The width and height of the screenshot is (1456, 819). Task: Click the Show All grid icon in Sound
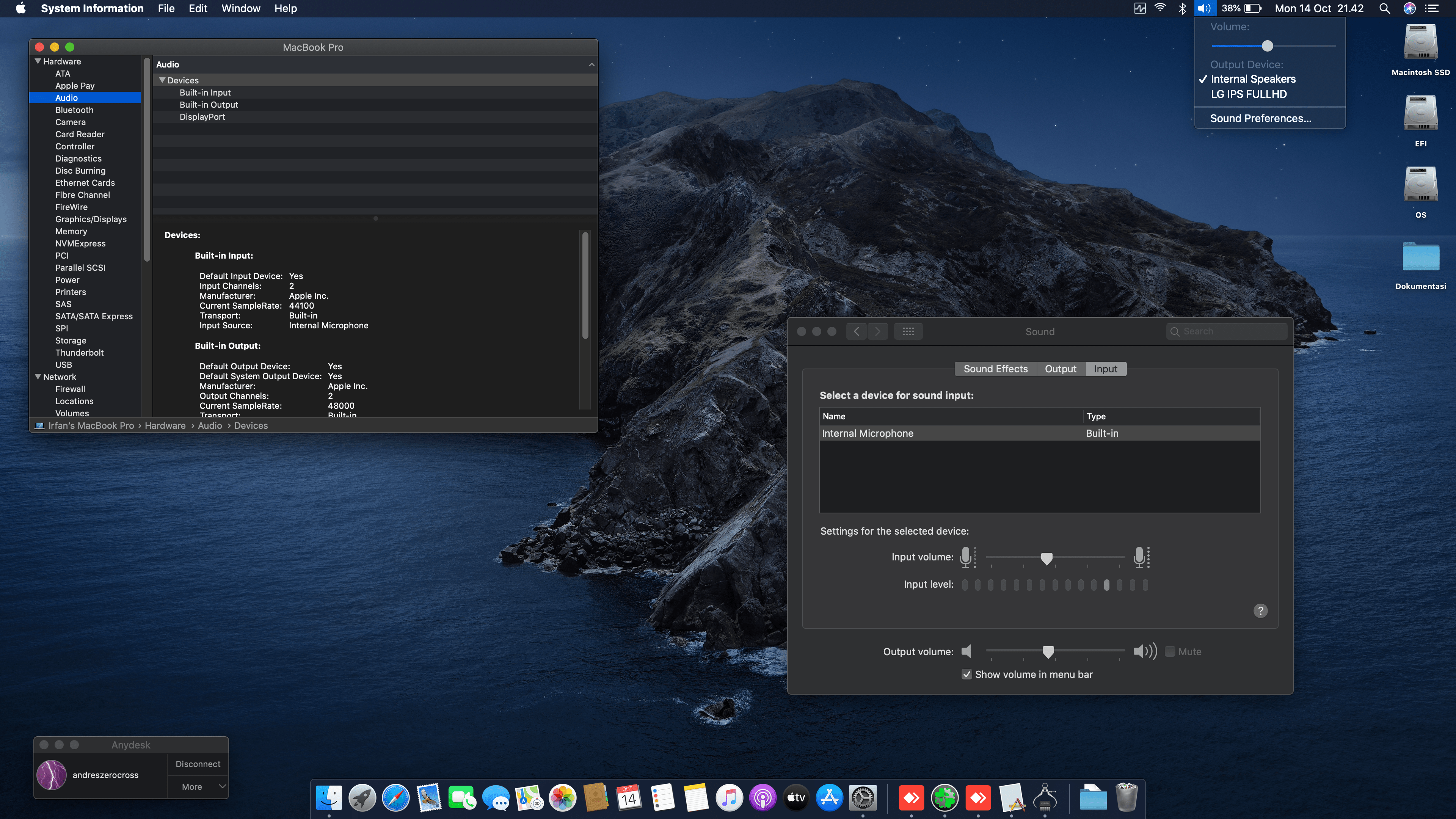tap(908, 332)
